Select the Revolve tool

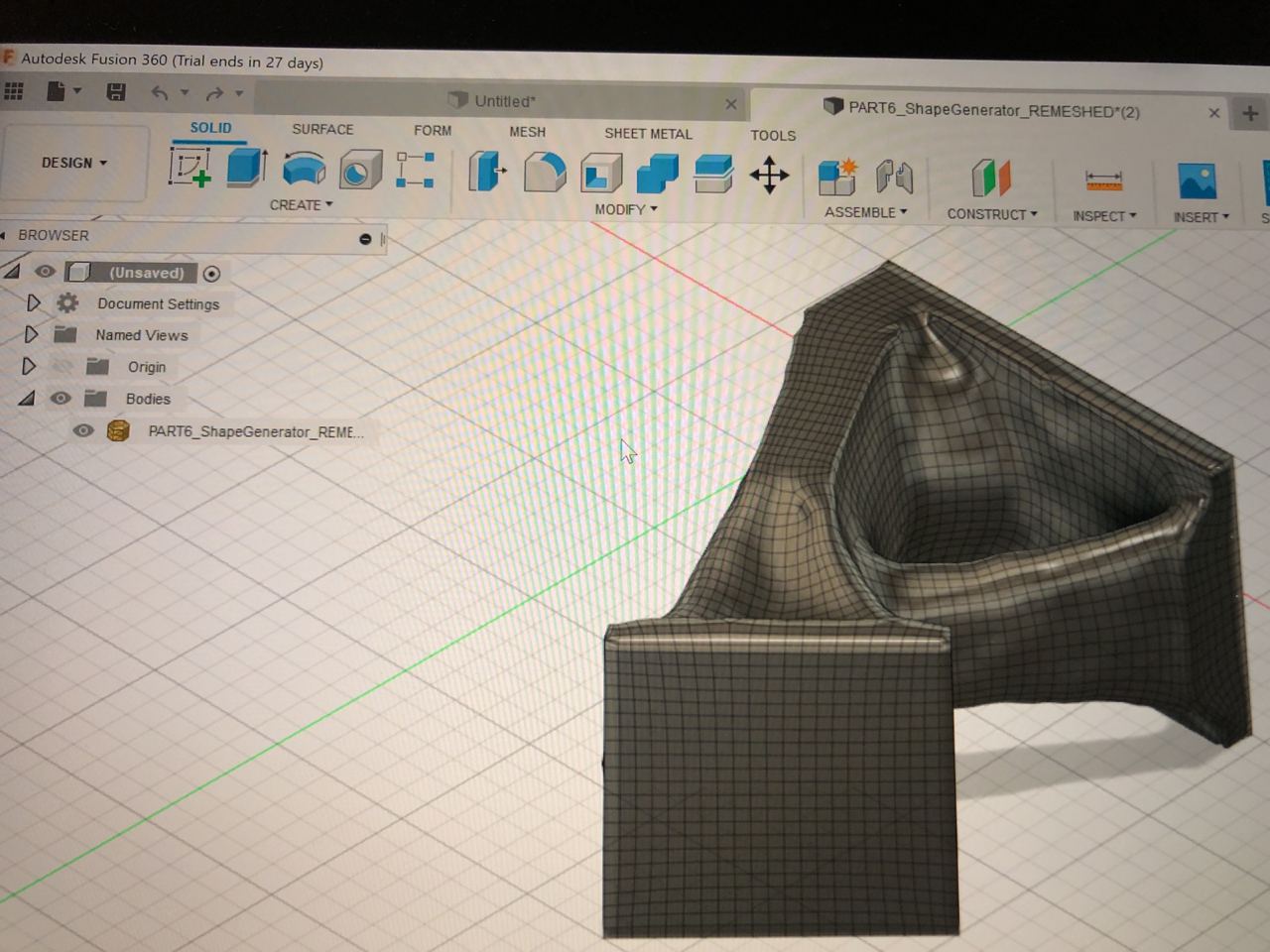304,169
